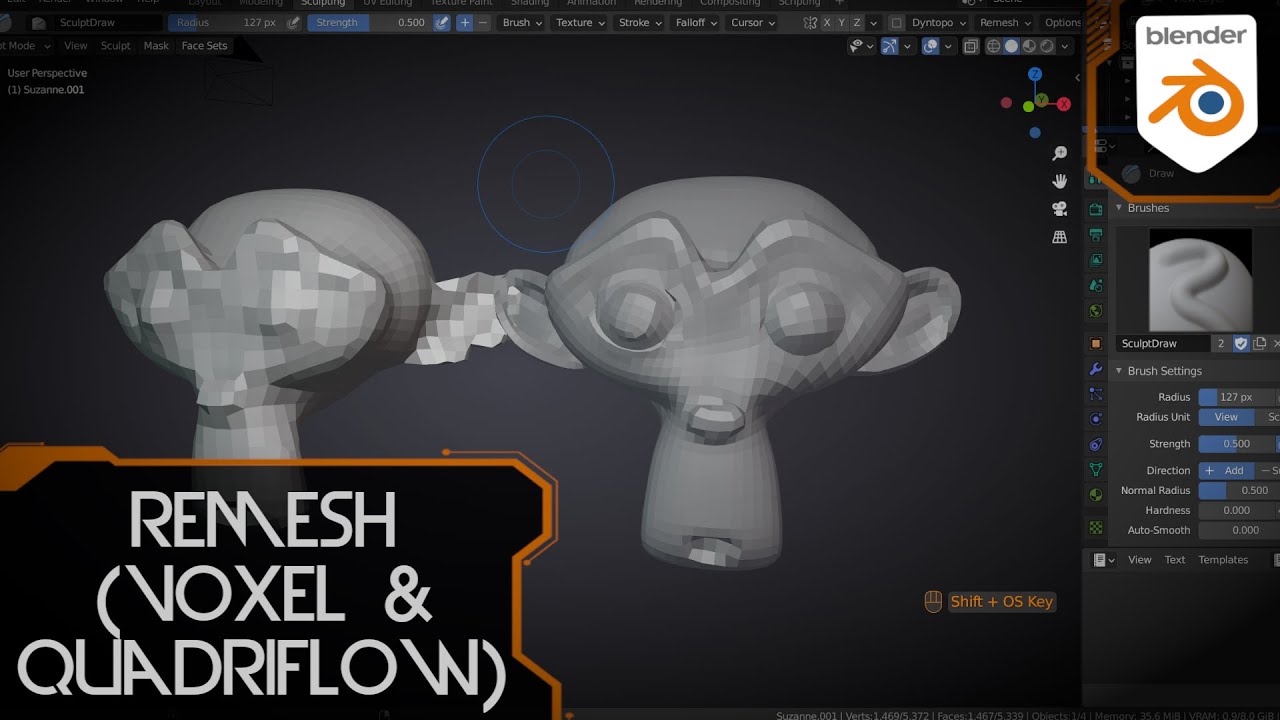Open Physics properties tab icon
1280x720 pixels.
1096,419
